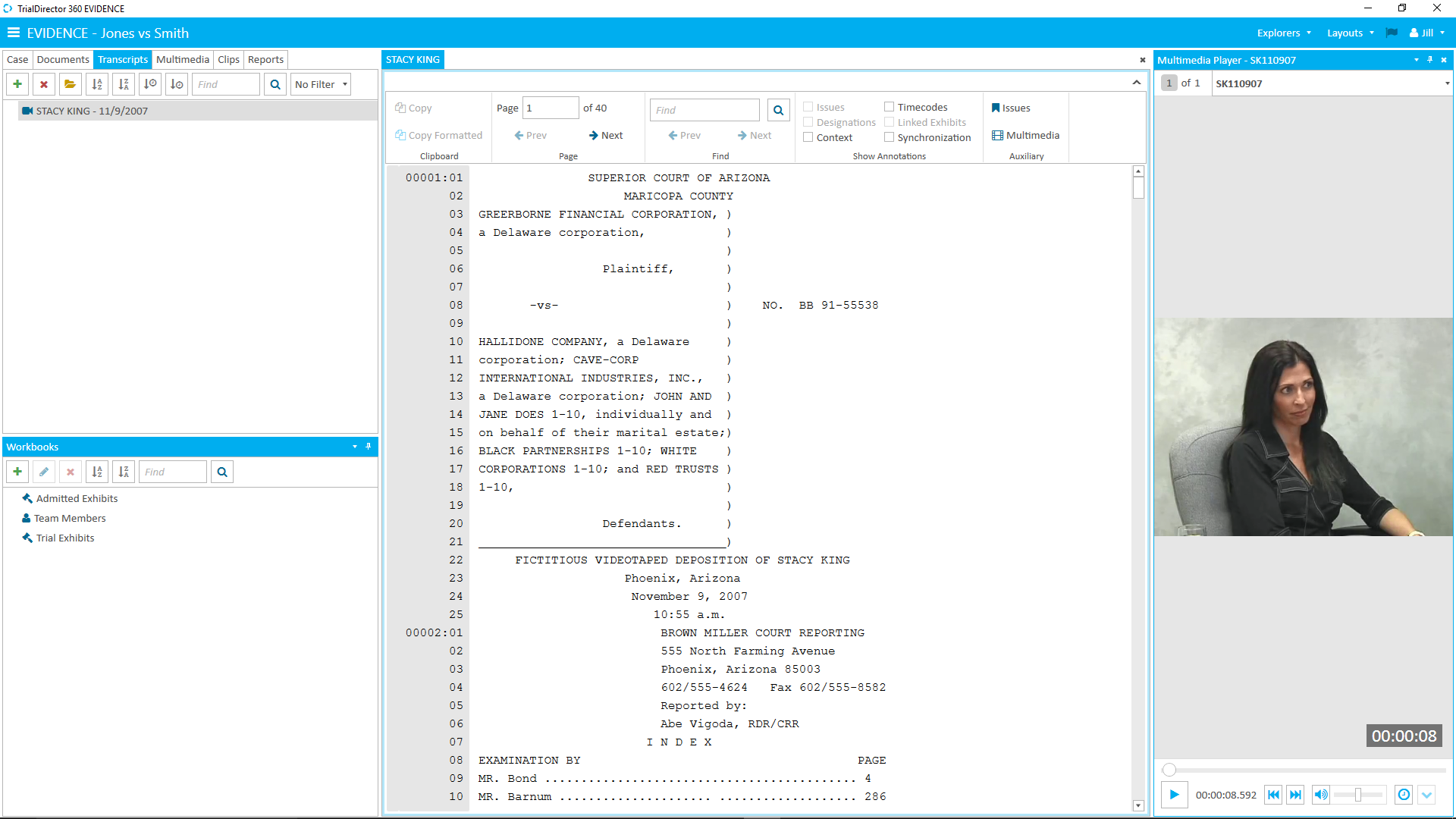This screenshot has height=819, width=1456.
Task: Sort transcripts Z to A descending
Action: coord(124,84)
